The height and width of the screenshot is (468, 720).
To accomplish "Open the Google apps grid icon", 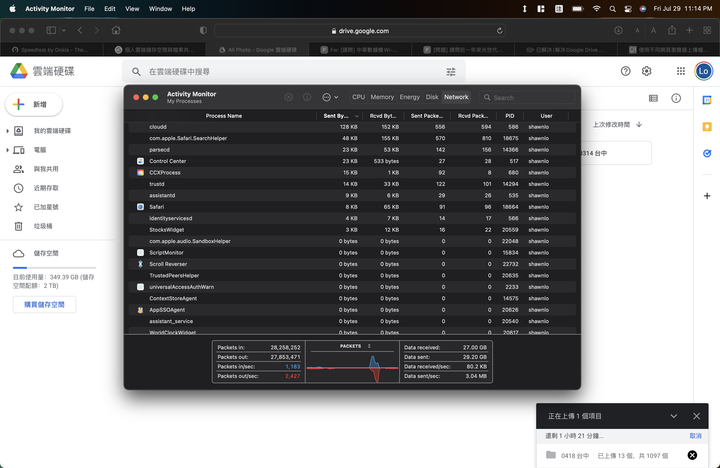I will (681, 71).
